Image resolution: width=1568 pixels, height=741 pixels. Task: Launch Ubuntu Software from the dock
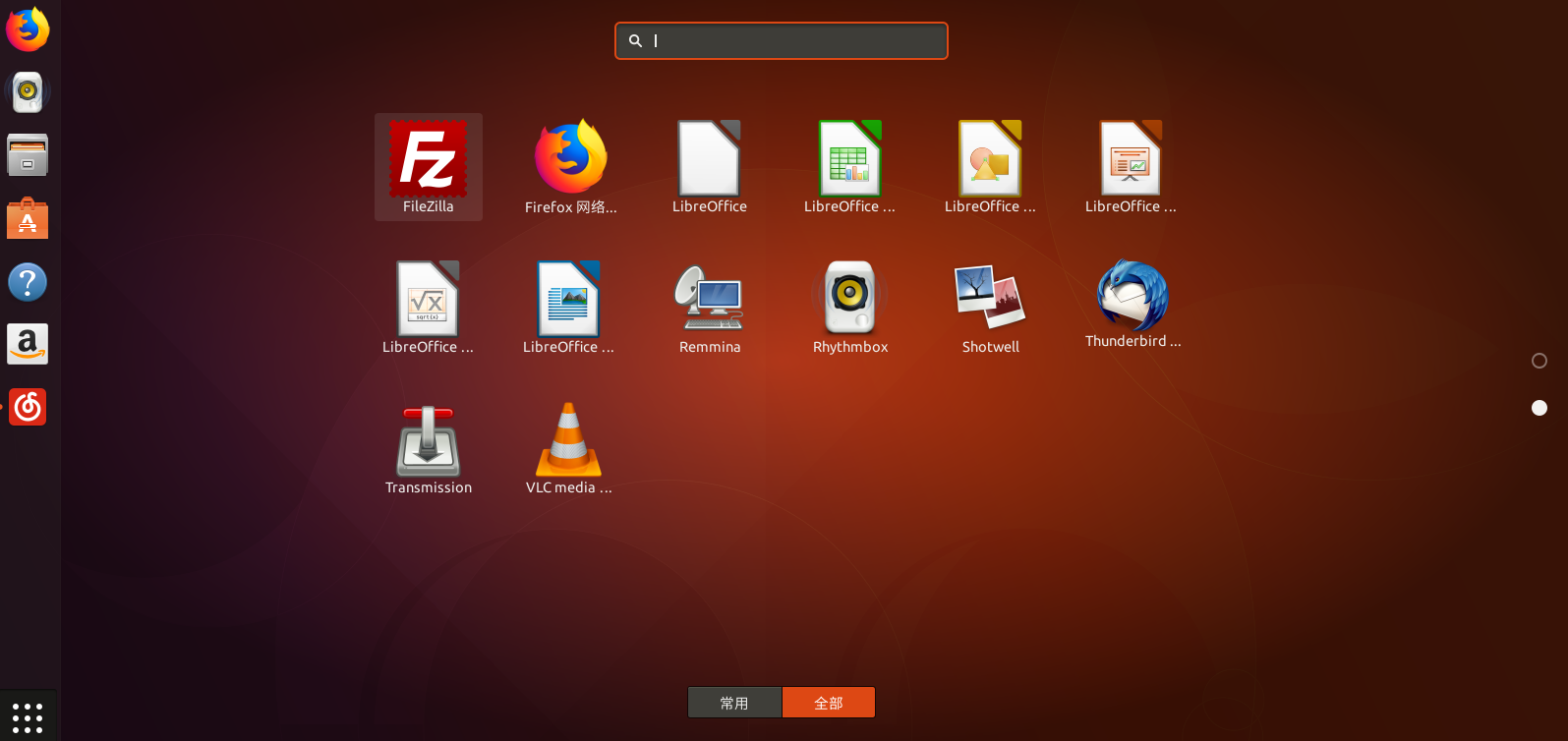(x=28, y=218)
